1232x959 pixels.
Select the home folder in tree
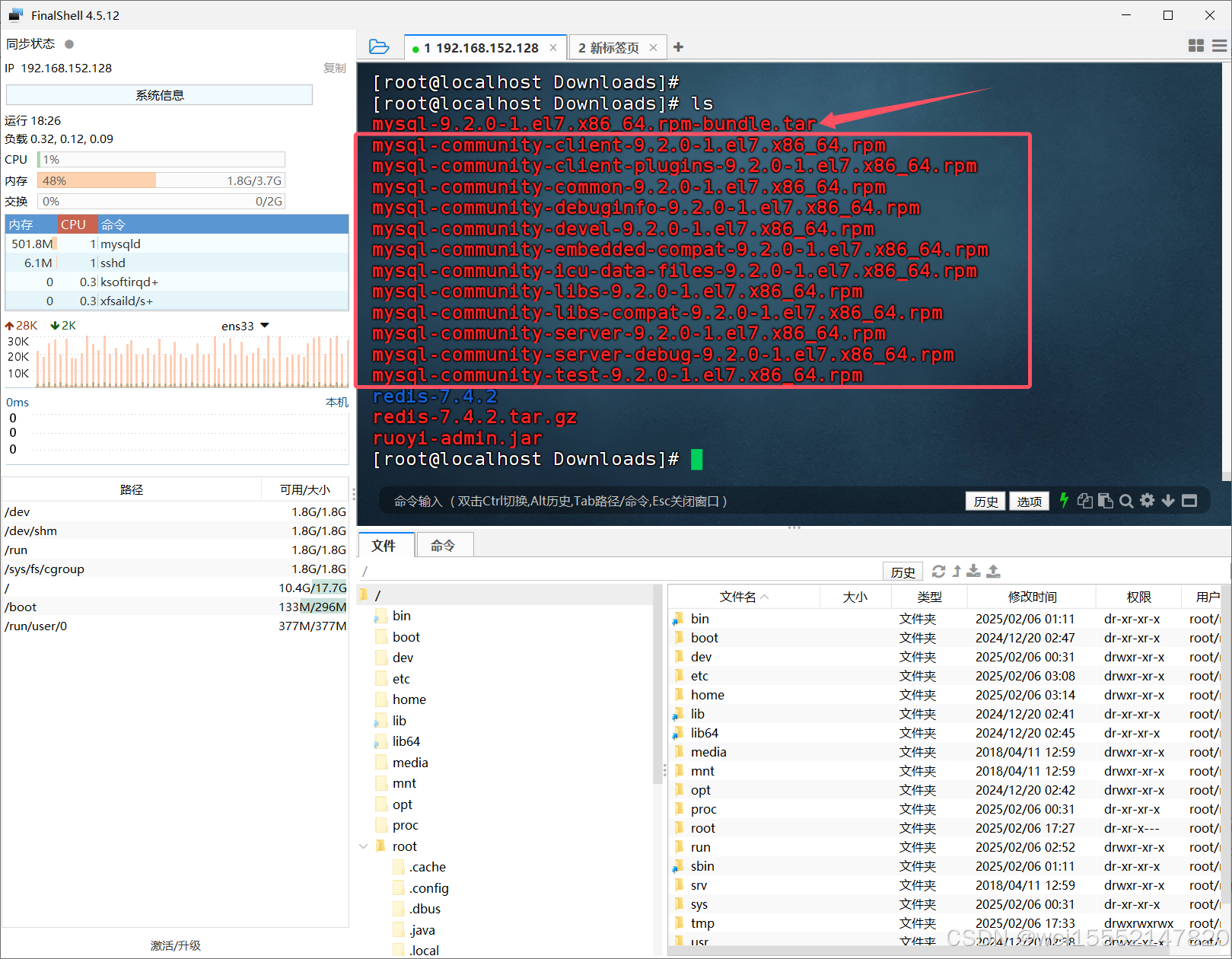coord(409,699)
